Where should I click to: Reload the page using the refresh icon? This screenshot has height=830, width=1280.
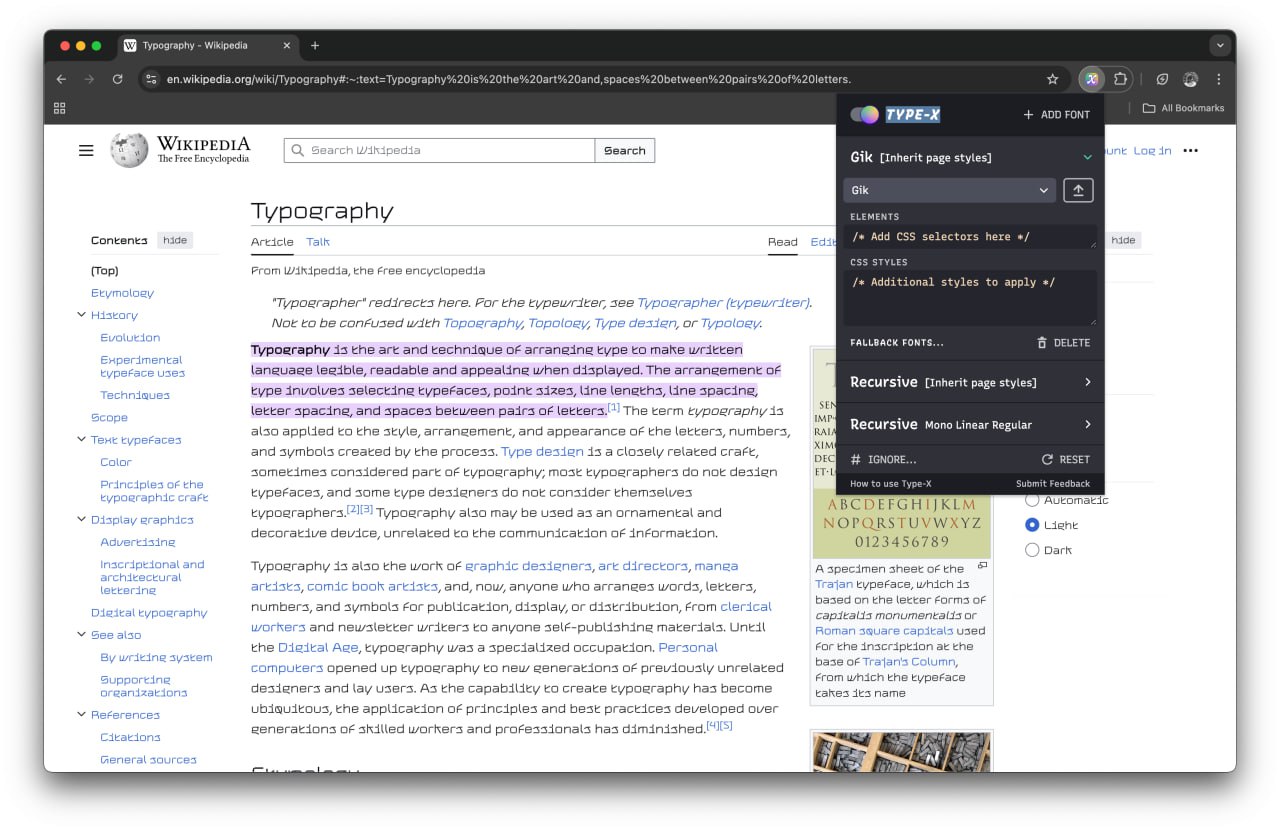point(118,79)
